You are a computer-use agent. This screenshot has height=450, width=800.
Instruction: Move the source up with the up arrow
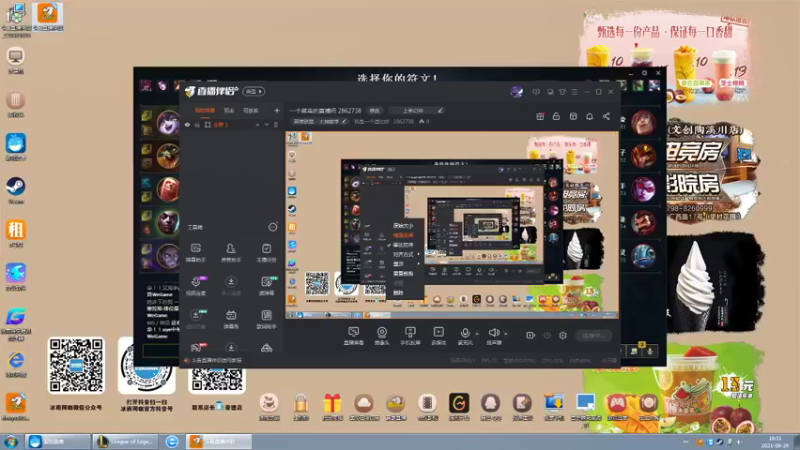tap(257, 124)
